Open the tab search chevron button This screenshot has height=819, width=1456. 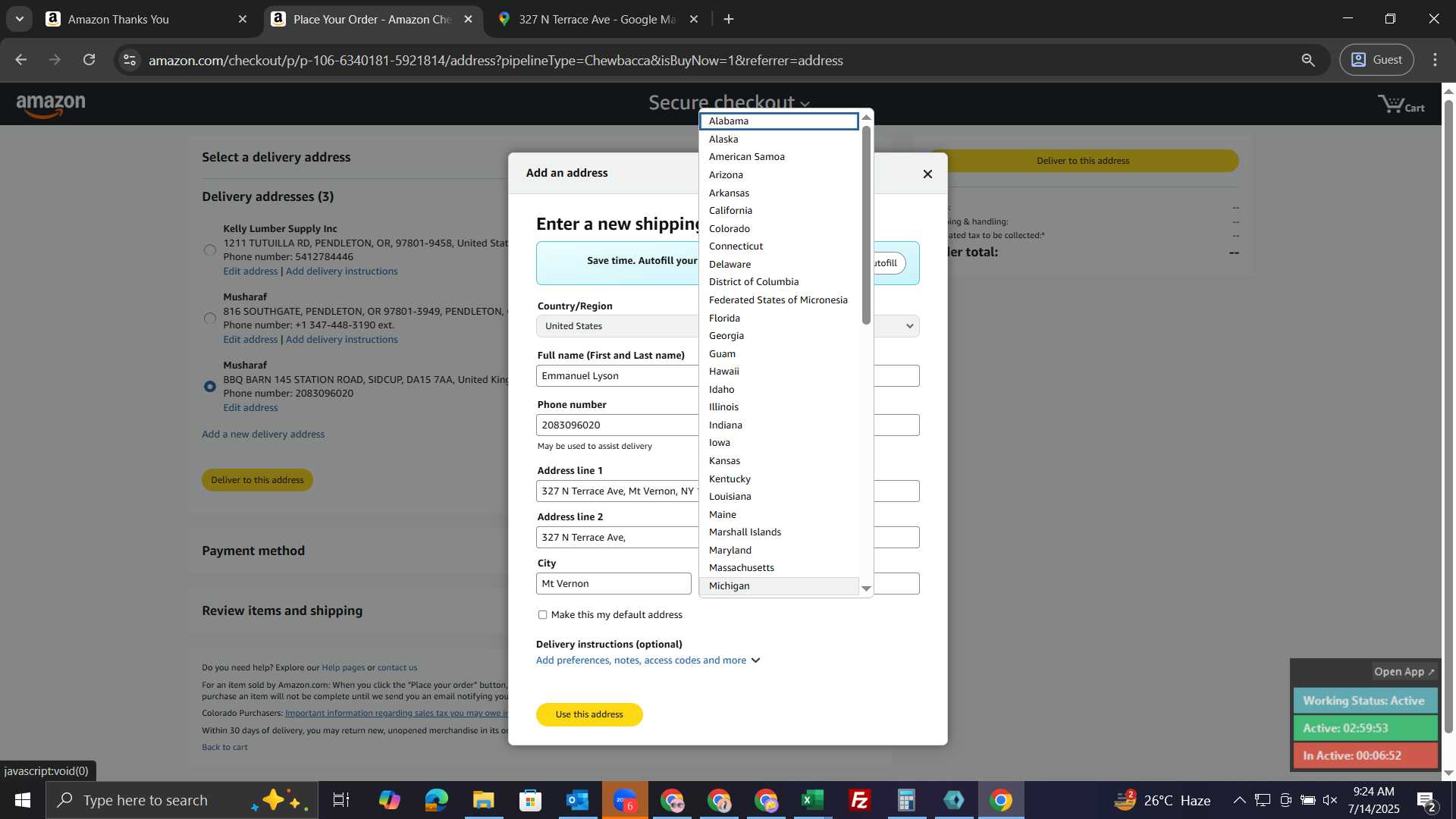tap(20, 19)
